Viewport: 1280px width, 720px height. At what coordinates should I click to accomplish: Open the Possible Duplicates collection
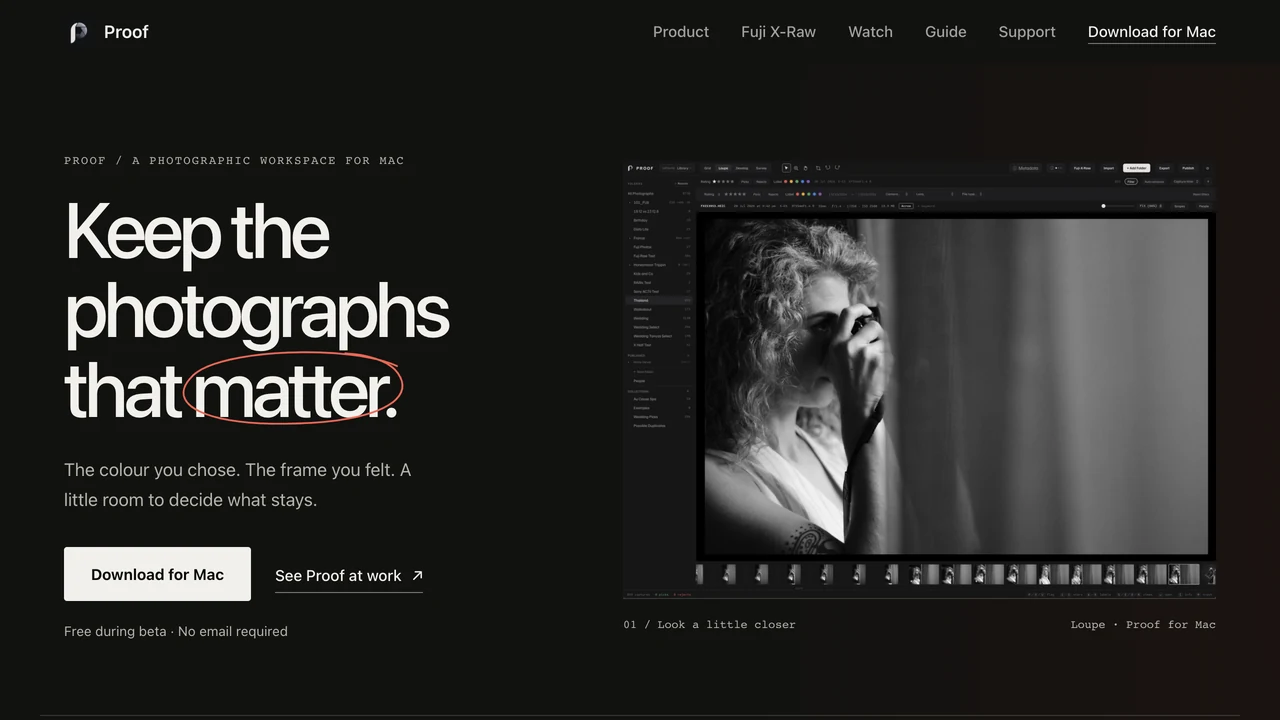pos(659,426)
